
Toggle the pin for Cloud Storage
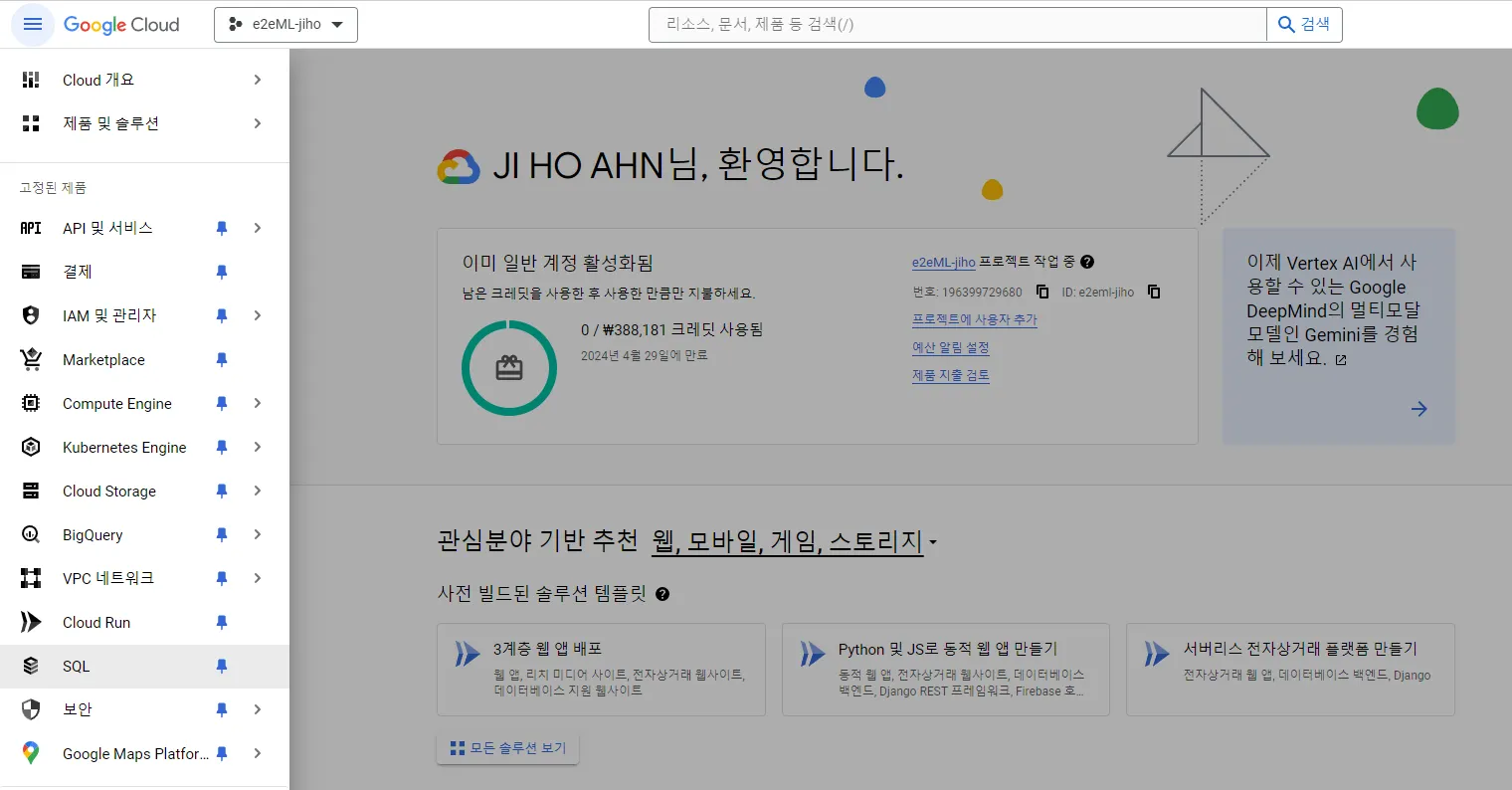(222, 491)
